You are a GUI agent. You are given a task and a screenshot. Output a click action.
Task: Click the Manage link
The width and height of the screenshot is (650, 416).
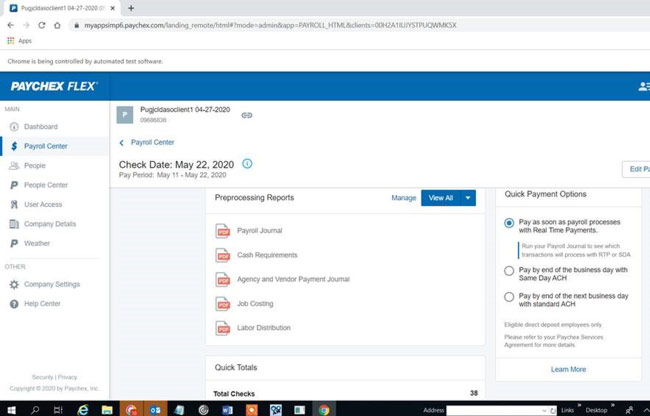403,198
